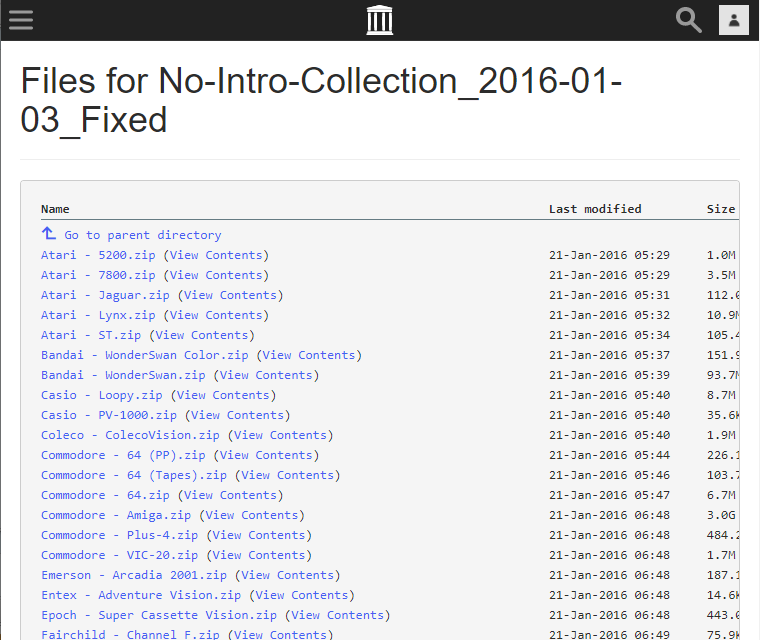View Contents of WonderSwan Color.zip
The height and width of the screenshot is (640, 760).
309,355
